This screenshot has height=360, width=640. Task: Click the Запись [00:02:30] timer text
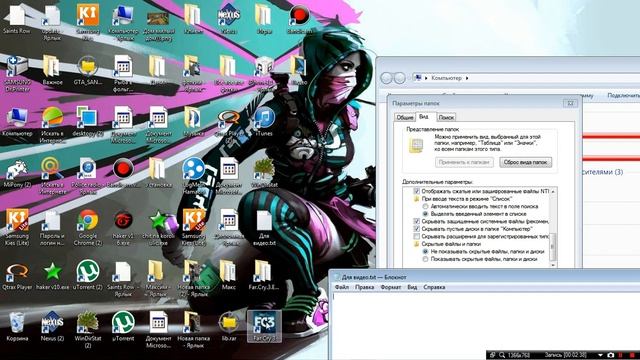(x=565, y=355)
